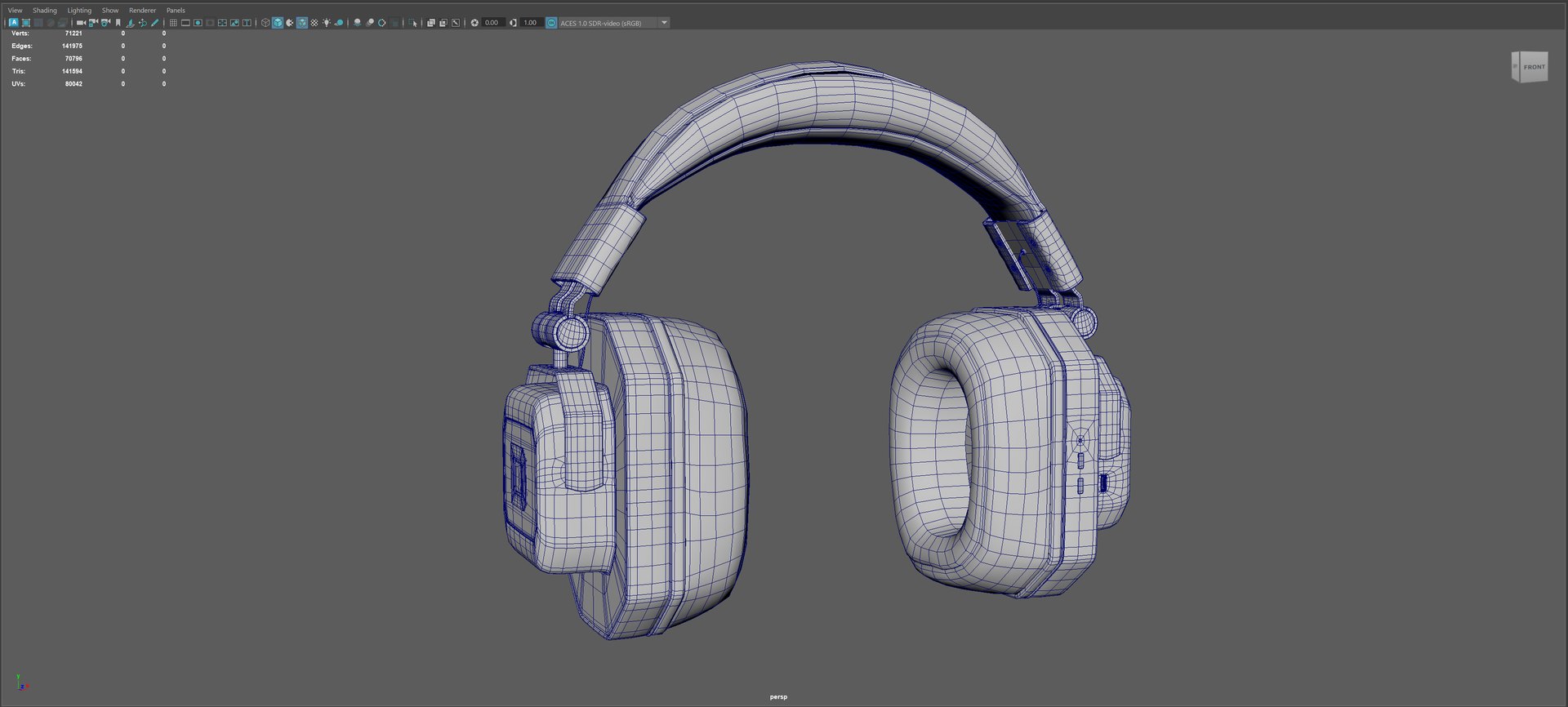This screenshot has height=707, width=1568.
Task: Select the Grease Pencil tool icon
Action: click(x=154, y=23)
